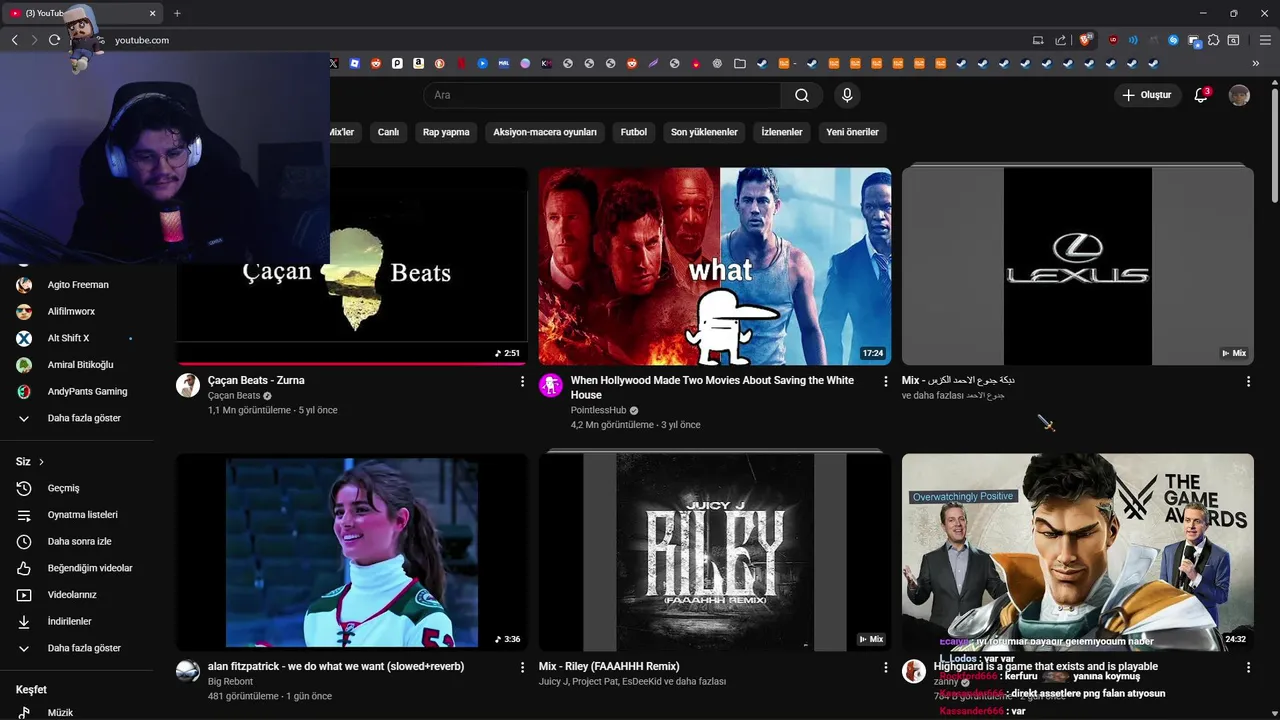This screenshot has width=1280, height=720.
Task: Click the browser forward arrow
Action: 34,40
